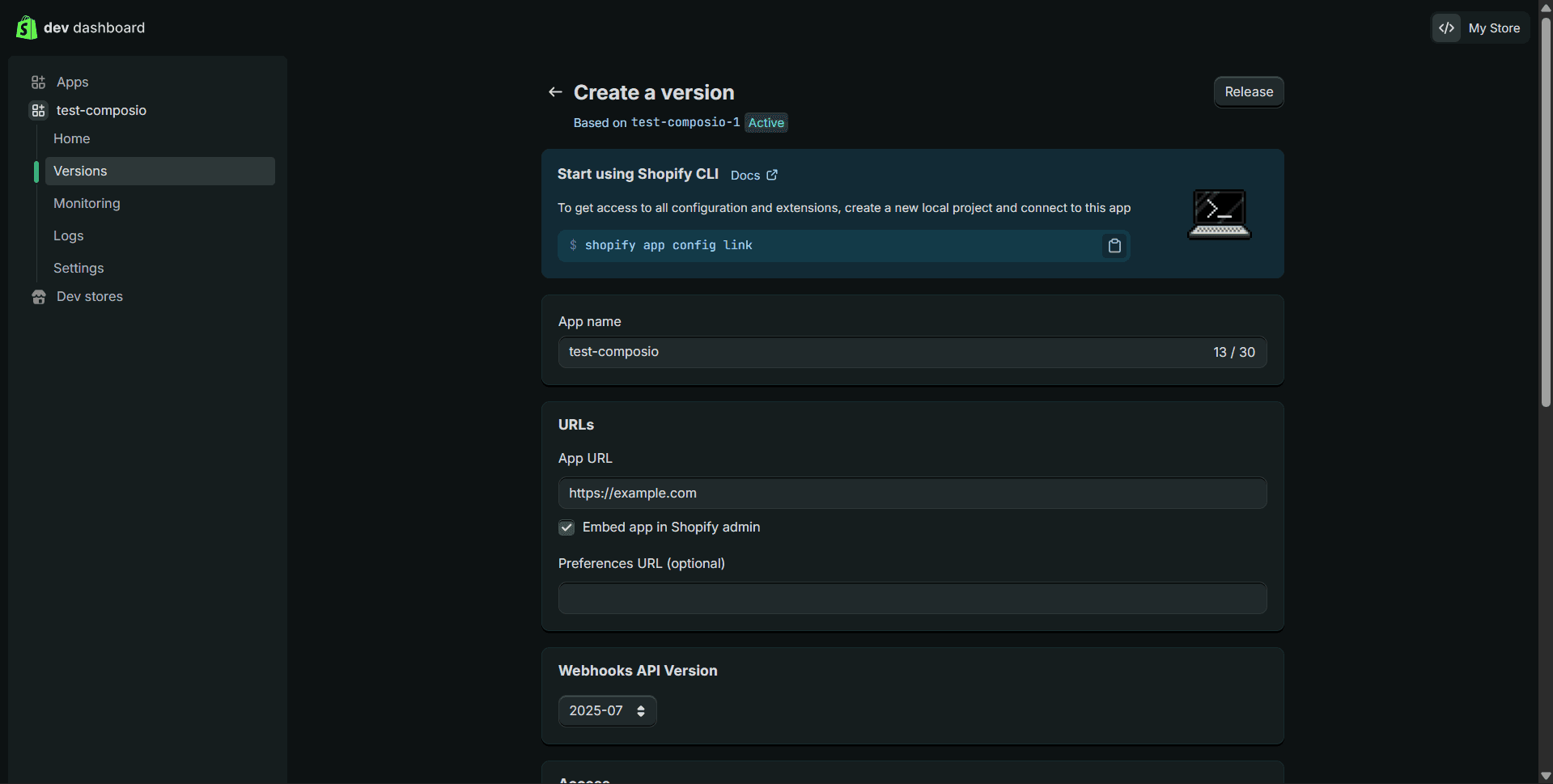The width and height of the screenshot is (1553, 784).
Task: Click the test-composio app icon
Action: [x=38, y=110]
